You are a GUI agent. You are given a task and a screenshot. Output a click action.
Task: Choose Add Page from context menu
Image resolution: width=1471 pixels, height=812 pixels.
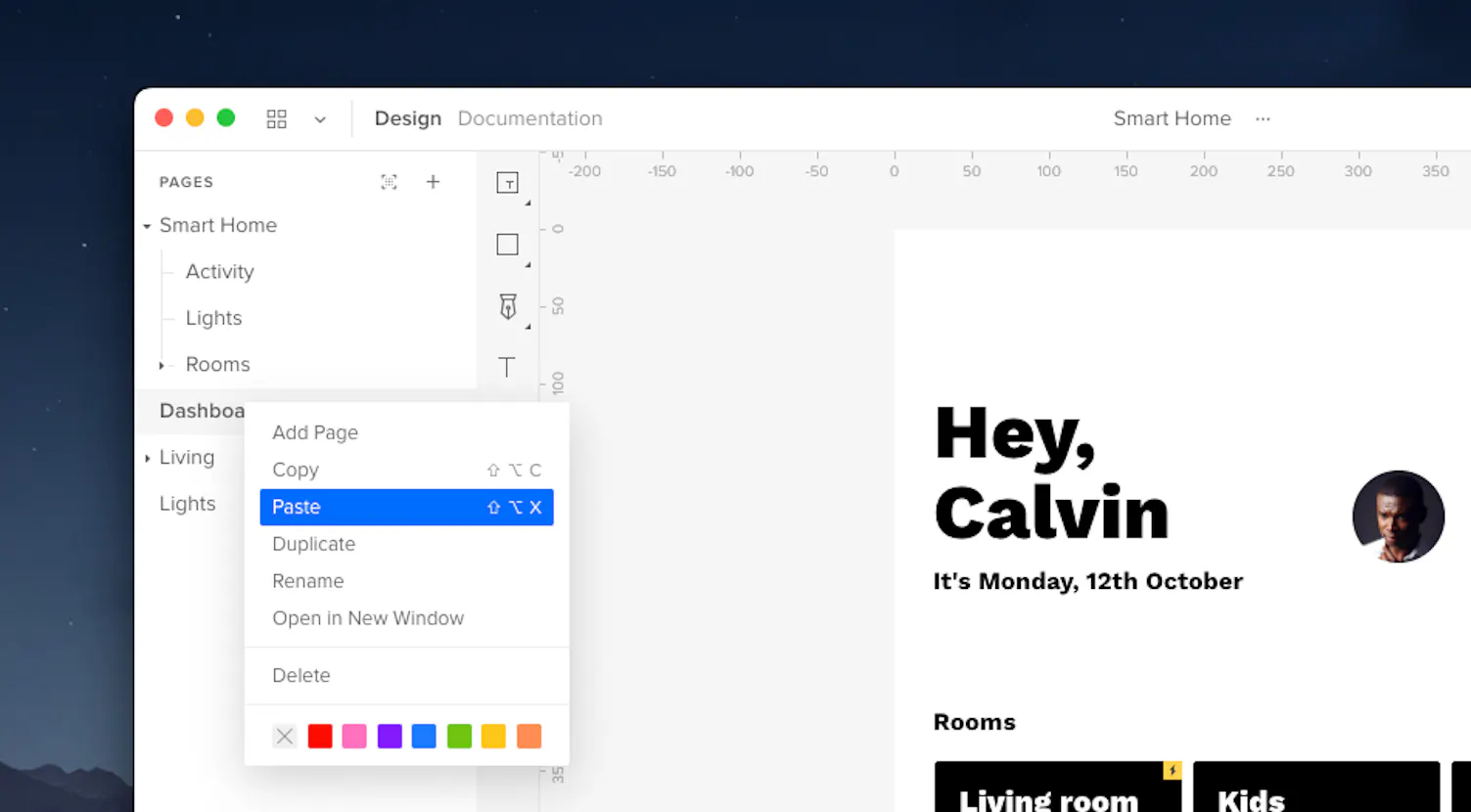pyautogui.click(x=406, y=432)
